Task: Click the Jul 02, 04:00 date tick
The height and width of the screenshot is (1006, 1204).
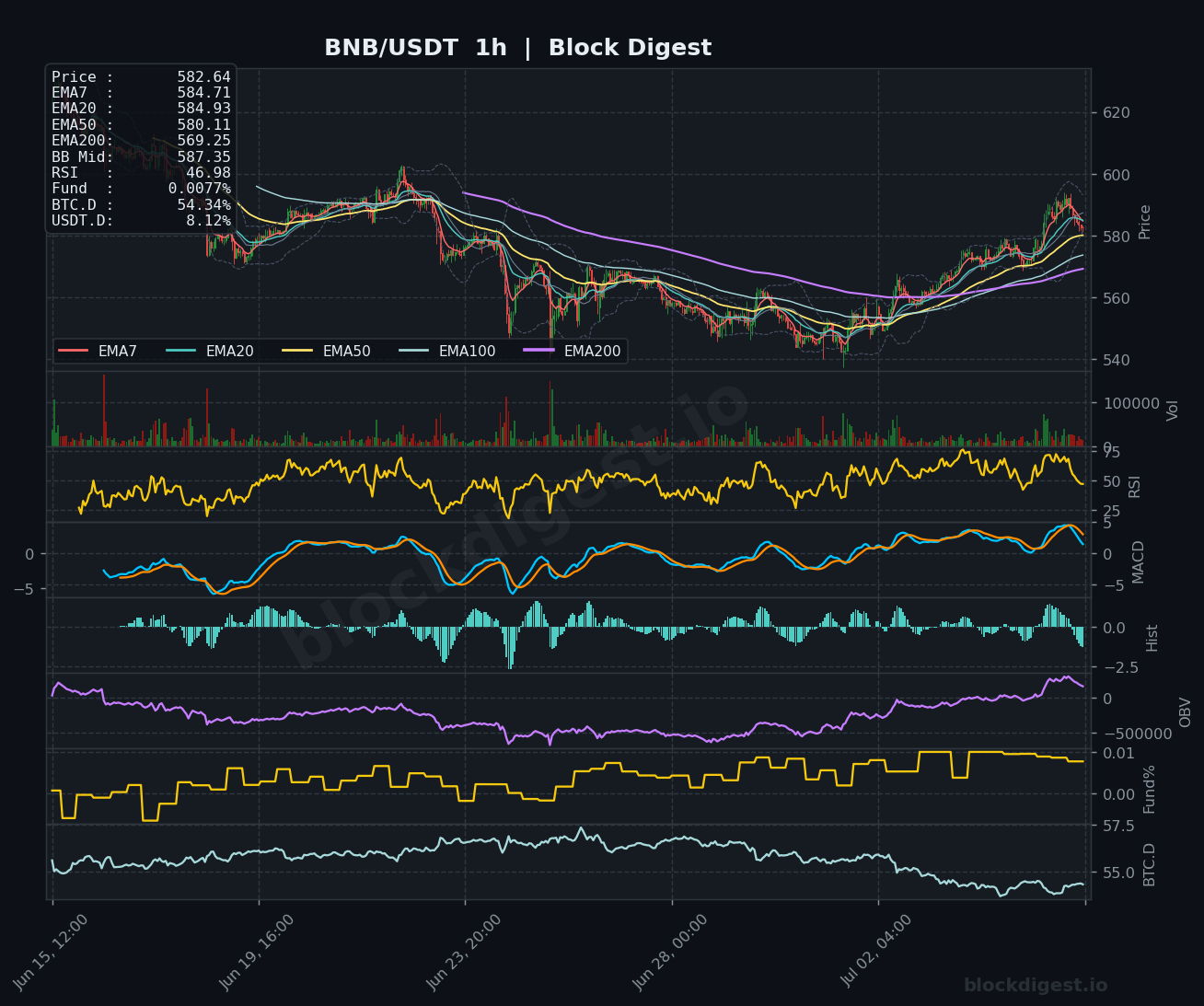Action: (877, 952)
